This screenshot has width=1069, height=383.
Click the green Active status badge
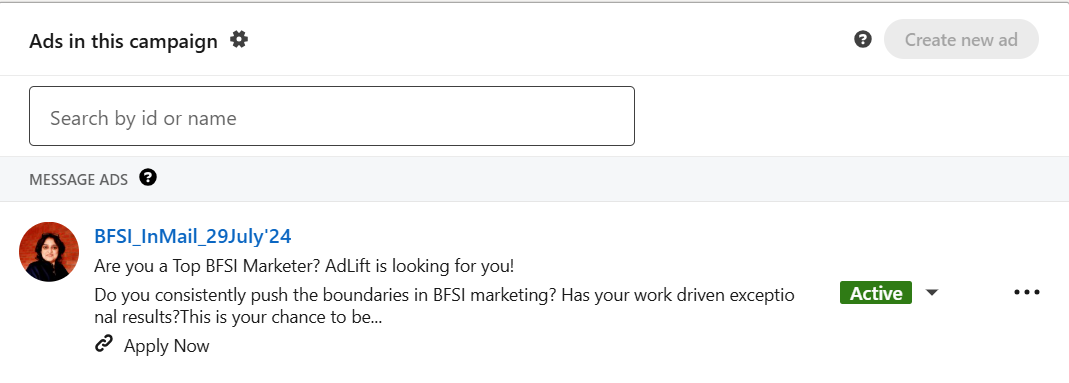(875, 292)
